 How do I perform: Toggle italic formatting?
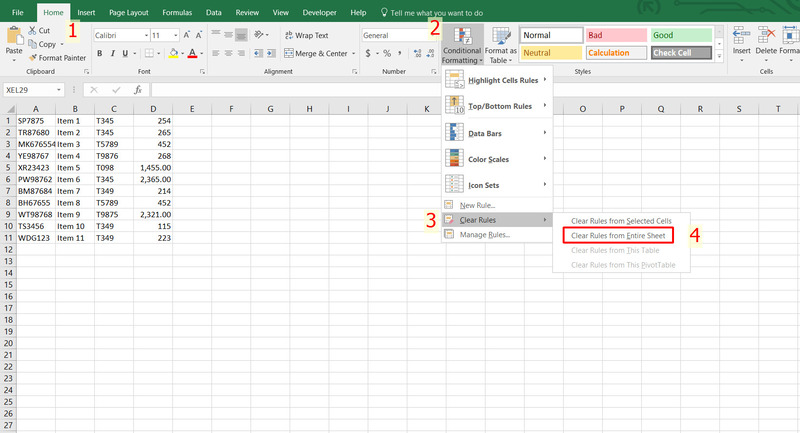point(113,53)
